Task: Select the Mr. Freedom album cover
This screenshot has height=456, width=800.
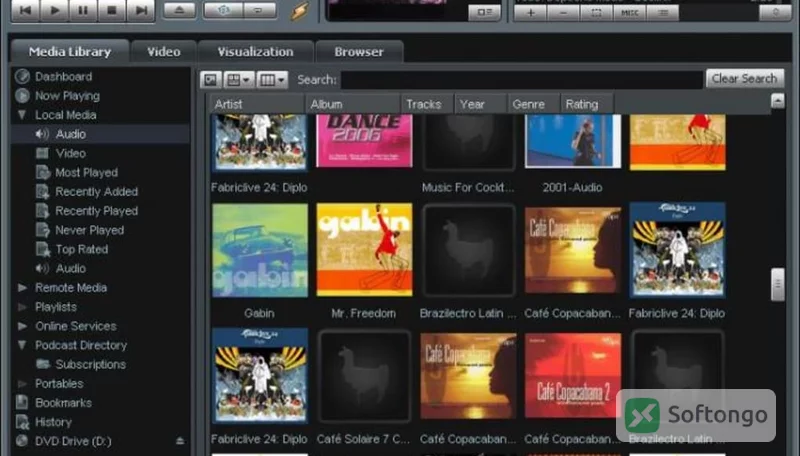Action: tap(364, 249)
